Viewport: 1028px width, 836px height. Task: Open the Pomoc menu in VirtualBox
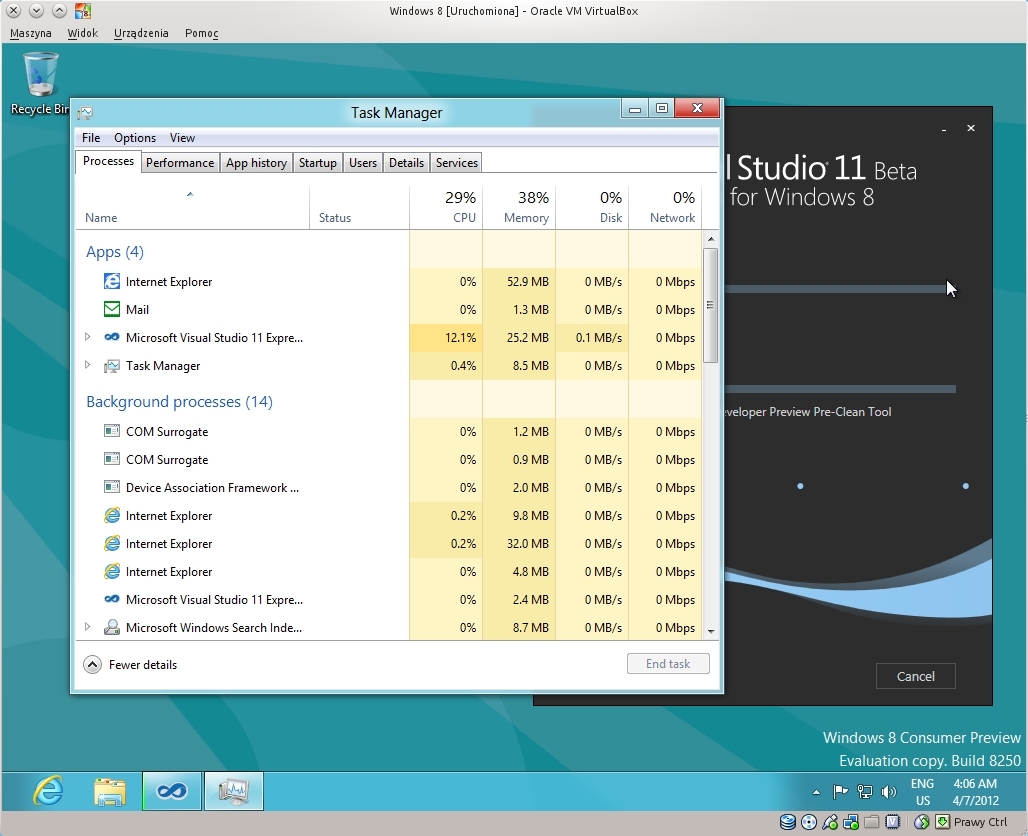201,33
